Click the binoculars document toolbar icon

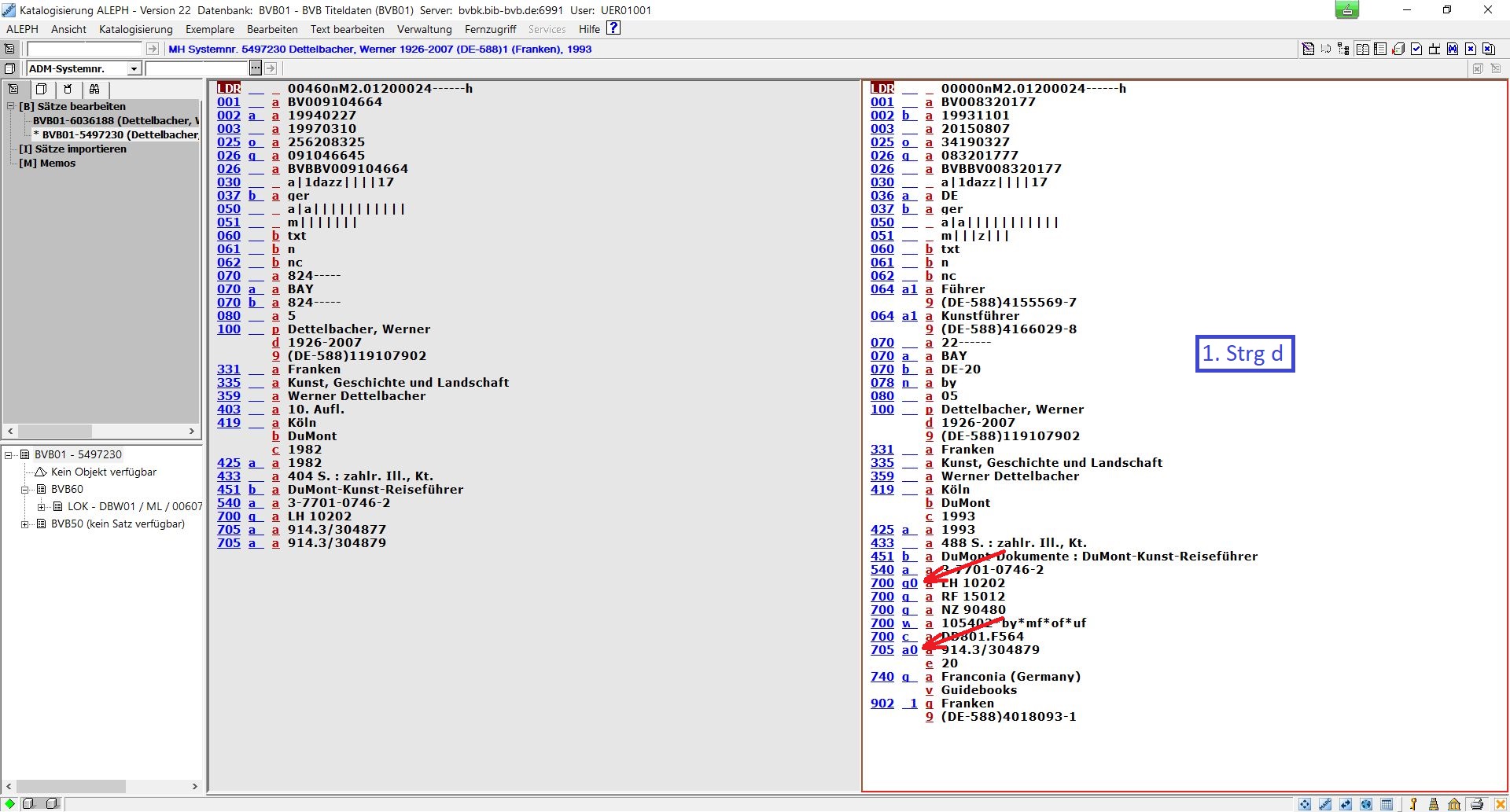1453,49
